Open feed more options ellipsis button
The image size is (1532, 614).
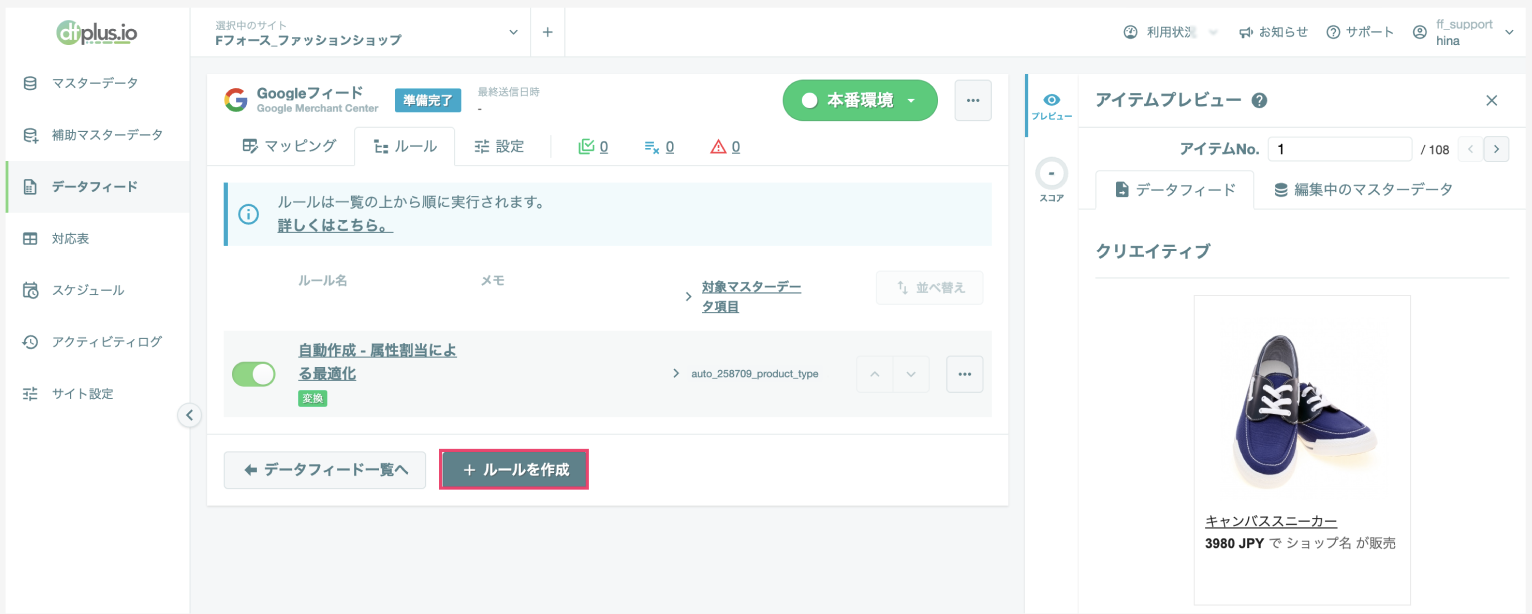(x=973, y=101)
